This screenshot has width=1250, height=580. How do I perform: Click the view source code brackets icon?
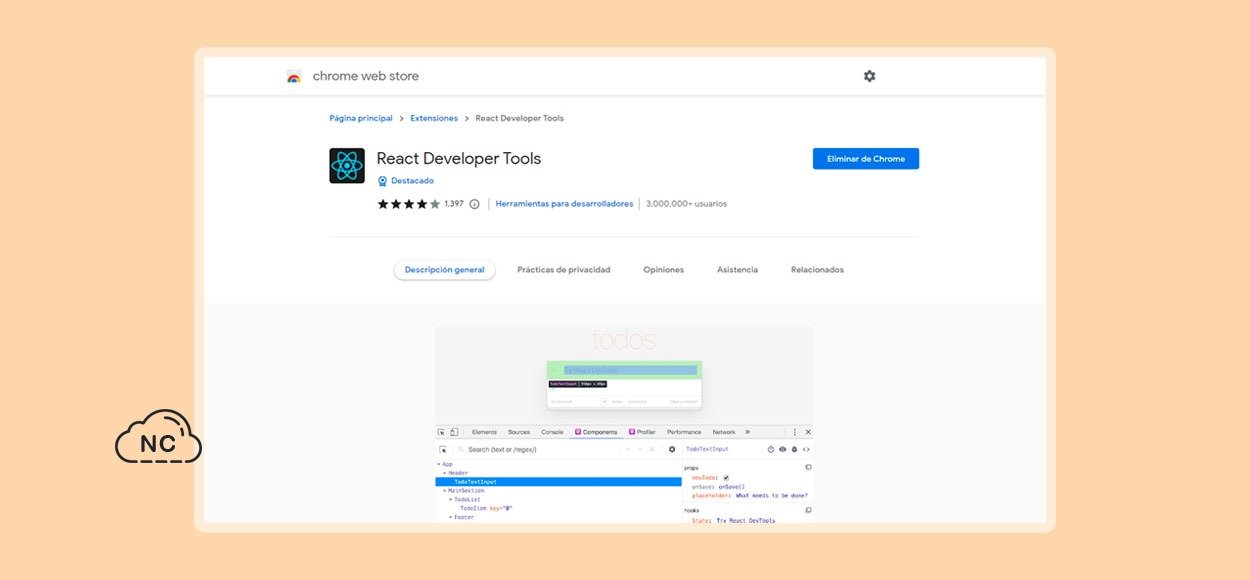click(x=806, y=450)
